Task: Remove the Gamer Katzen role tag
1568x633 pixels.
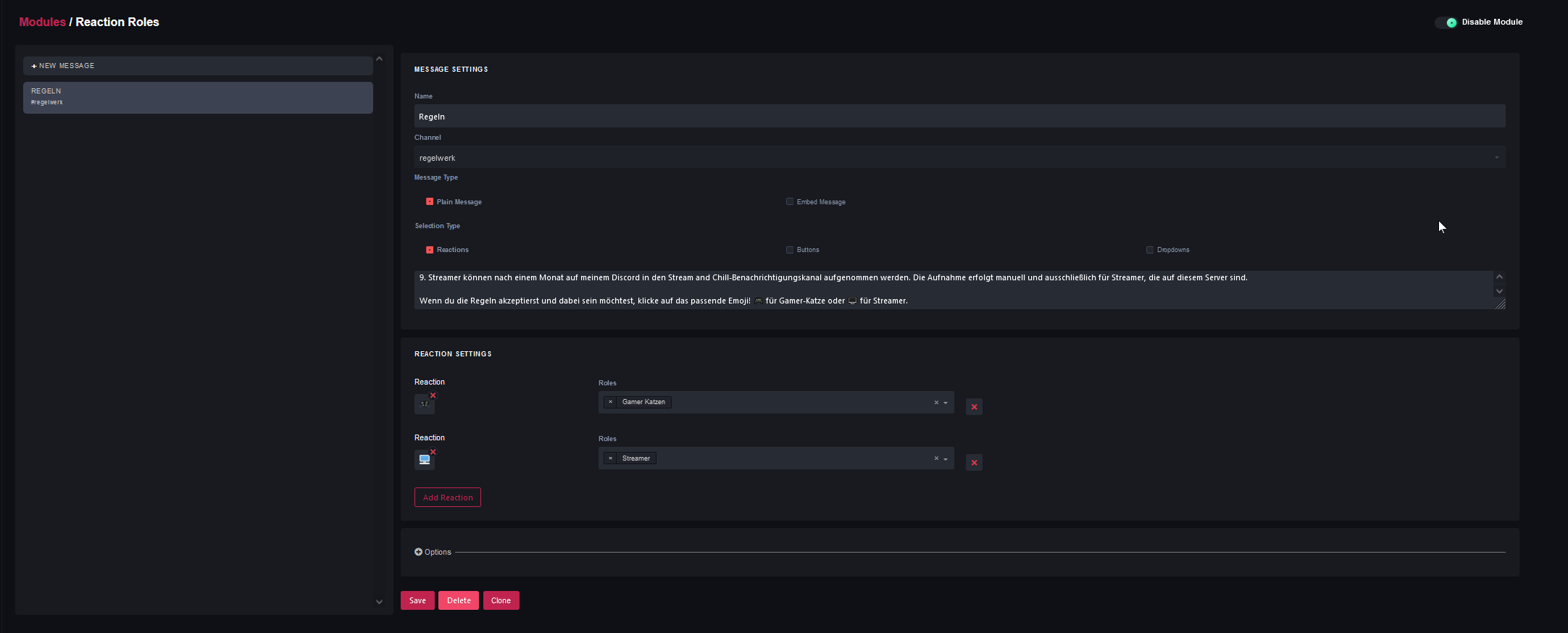Action: 611,402
